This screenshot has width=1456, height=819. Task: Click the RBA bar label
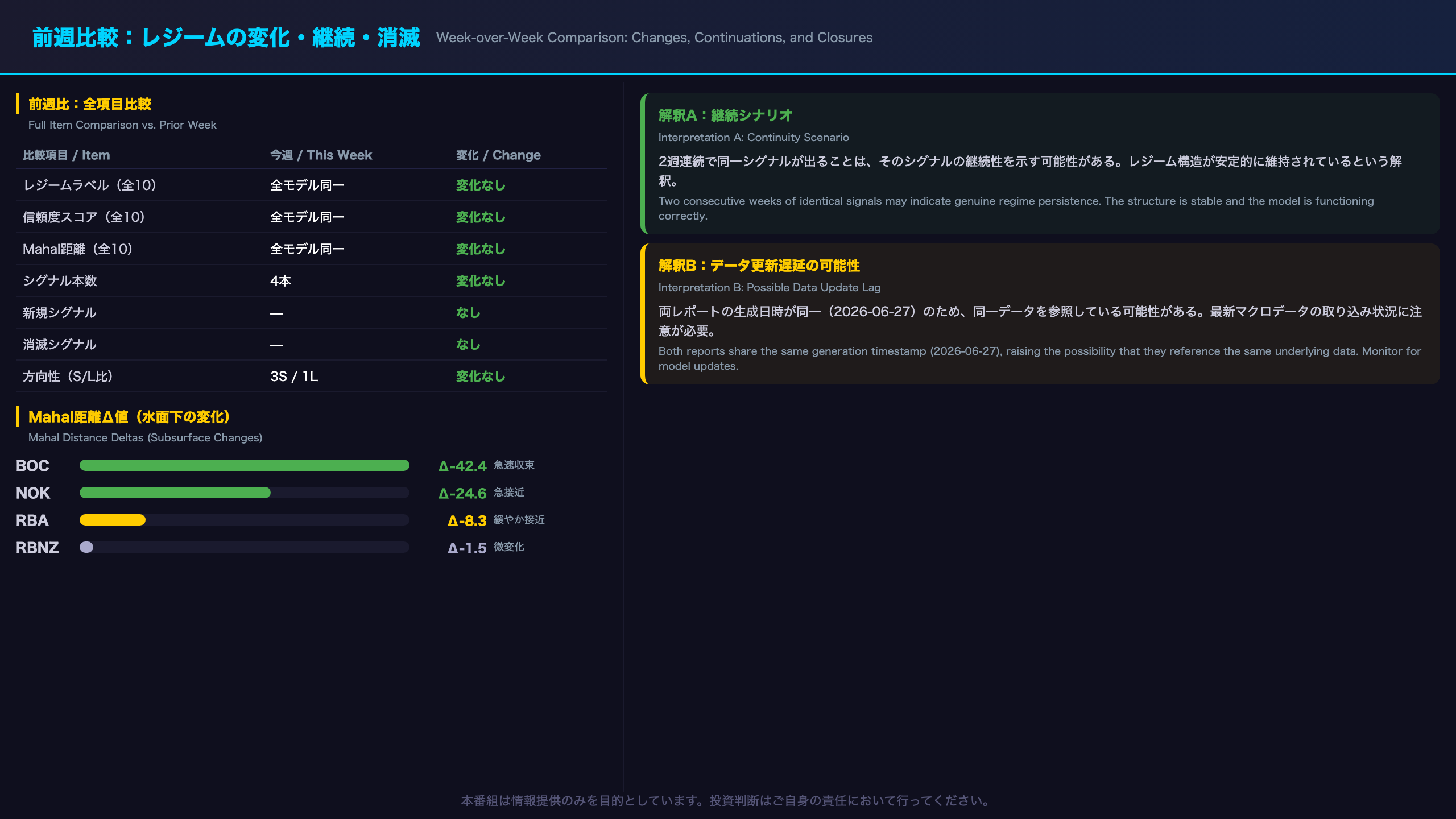click(32, 520)
